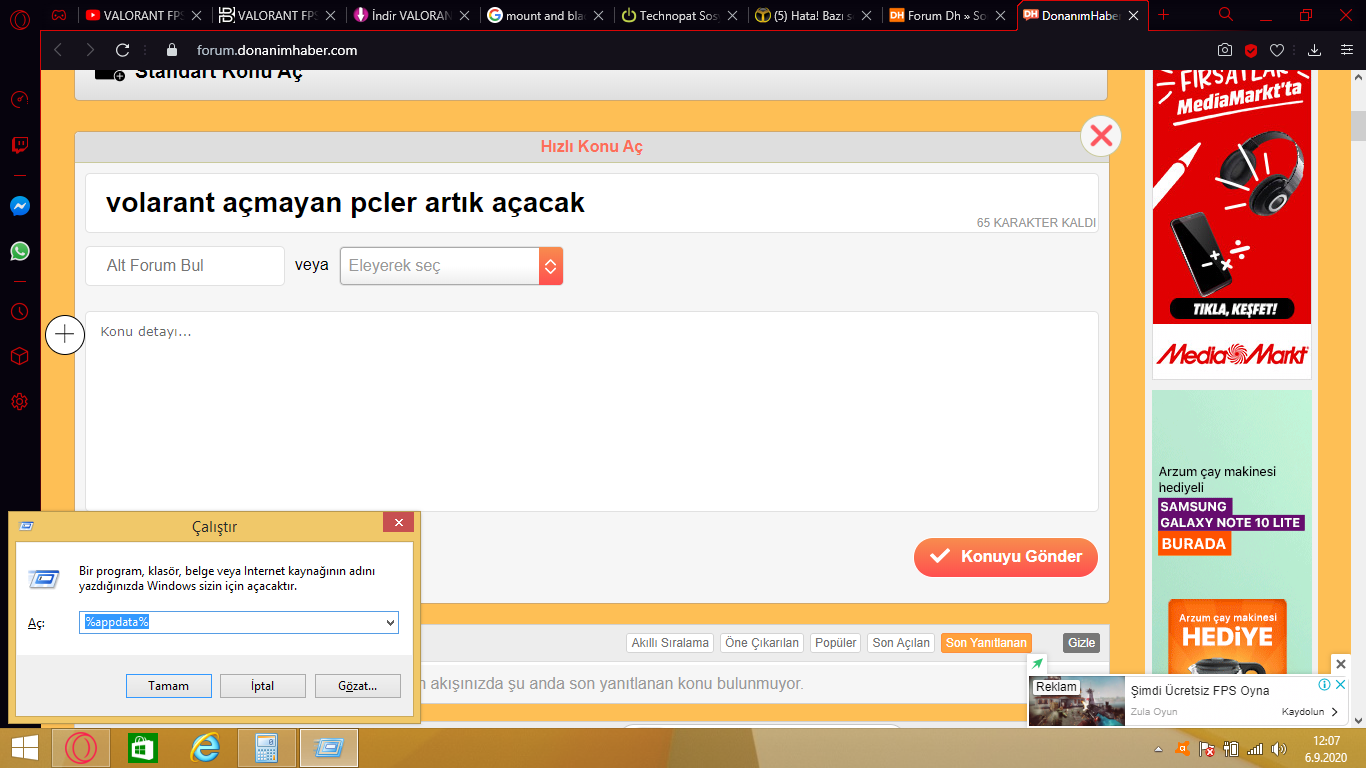
Task: Open the Calculator taskbar icon
Action: coord(266,748)
